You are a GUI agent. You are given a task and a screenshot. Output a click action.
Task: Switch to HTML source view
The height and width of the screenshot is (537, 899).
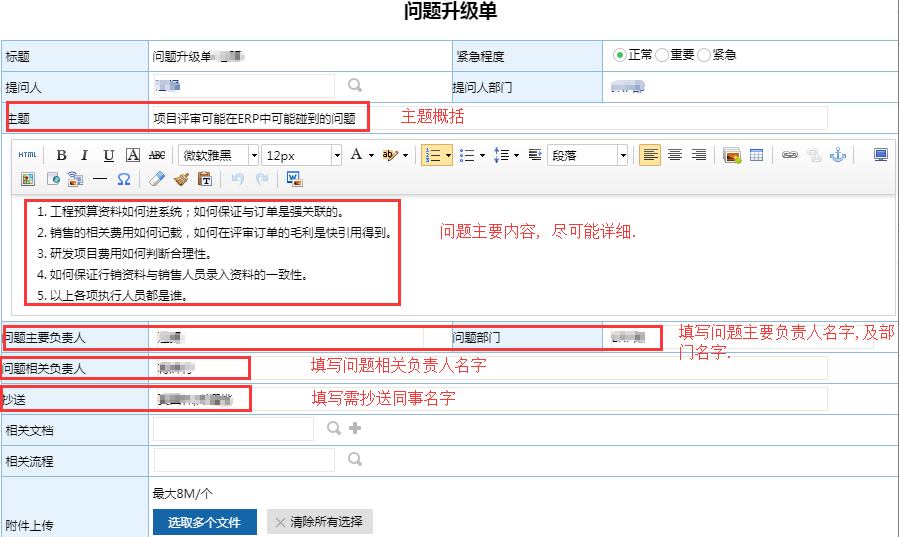[x=27, y=155]
